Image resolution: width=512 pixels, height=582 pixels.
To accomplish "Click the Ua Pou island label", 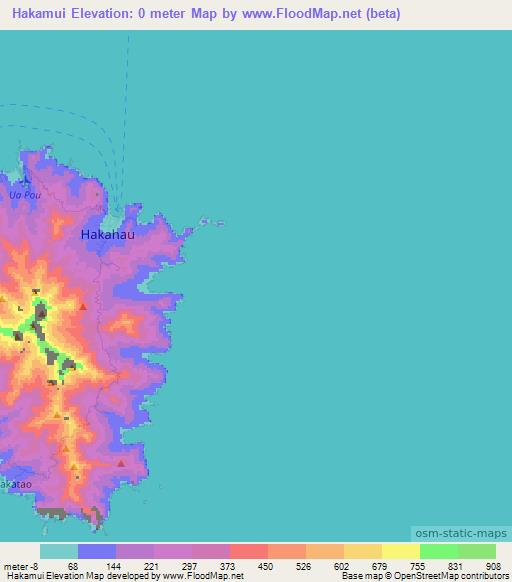I will click(25, 195).
